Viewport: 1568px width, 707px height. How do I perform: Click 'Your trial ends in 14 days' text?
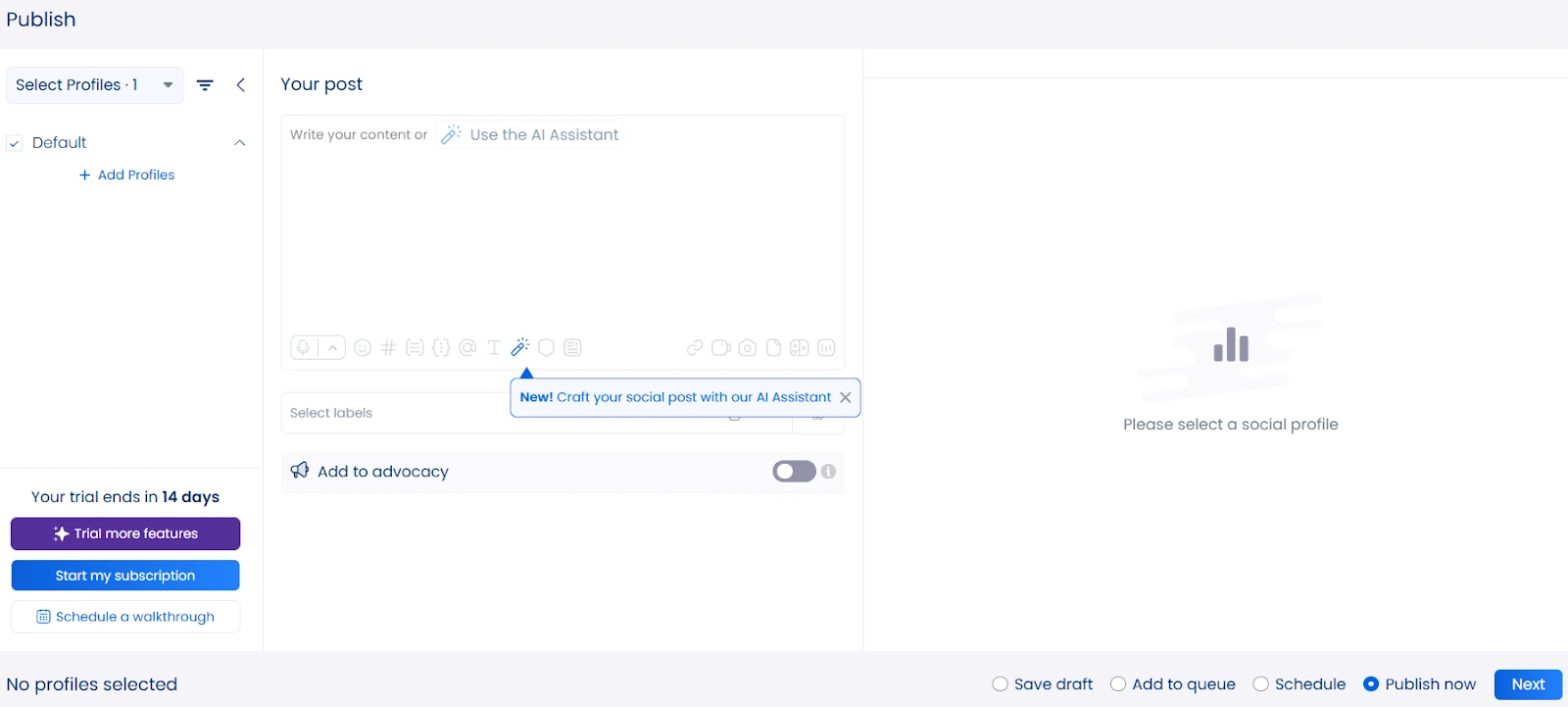pos(125,497)
